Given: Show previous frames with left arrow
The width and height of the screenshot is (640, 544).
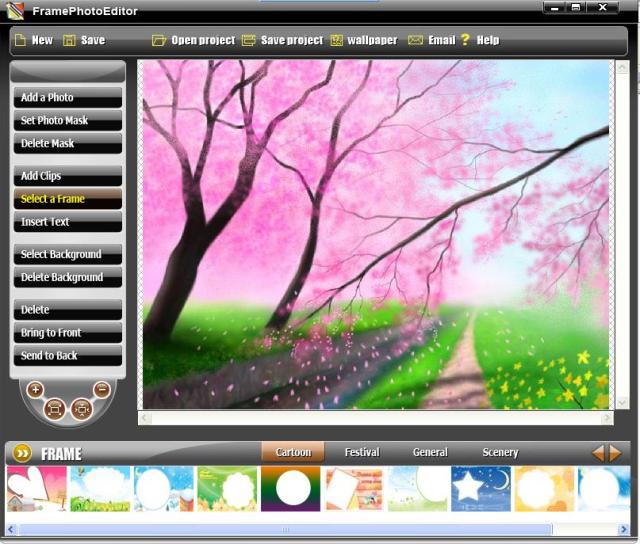Looking at the screenshot, I should tap(598, 453).
